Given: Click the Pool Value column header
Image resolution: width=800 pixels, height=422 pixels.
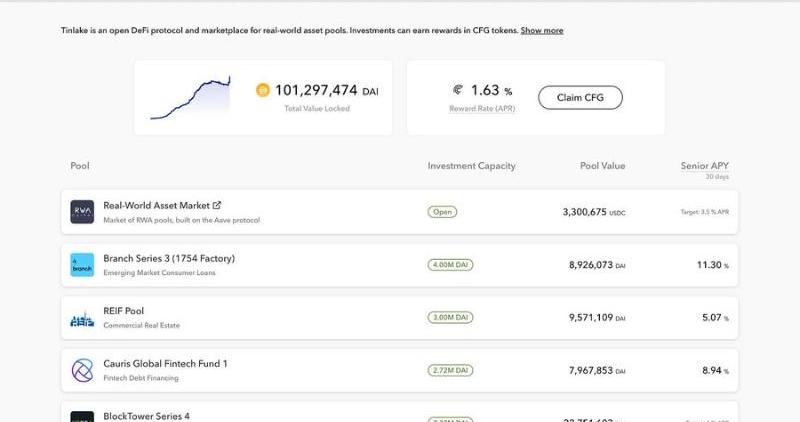Looking at the screenshot, I should pyautogui.click(x=602, y=166).
